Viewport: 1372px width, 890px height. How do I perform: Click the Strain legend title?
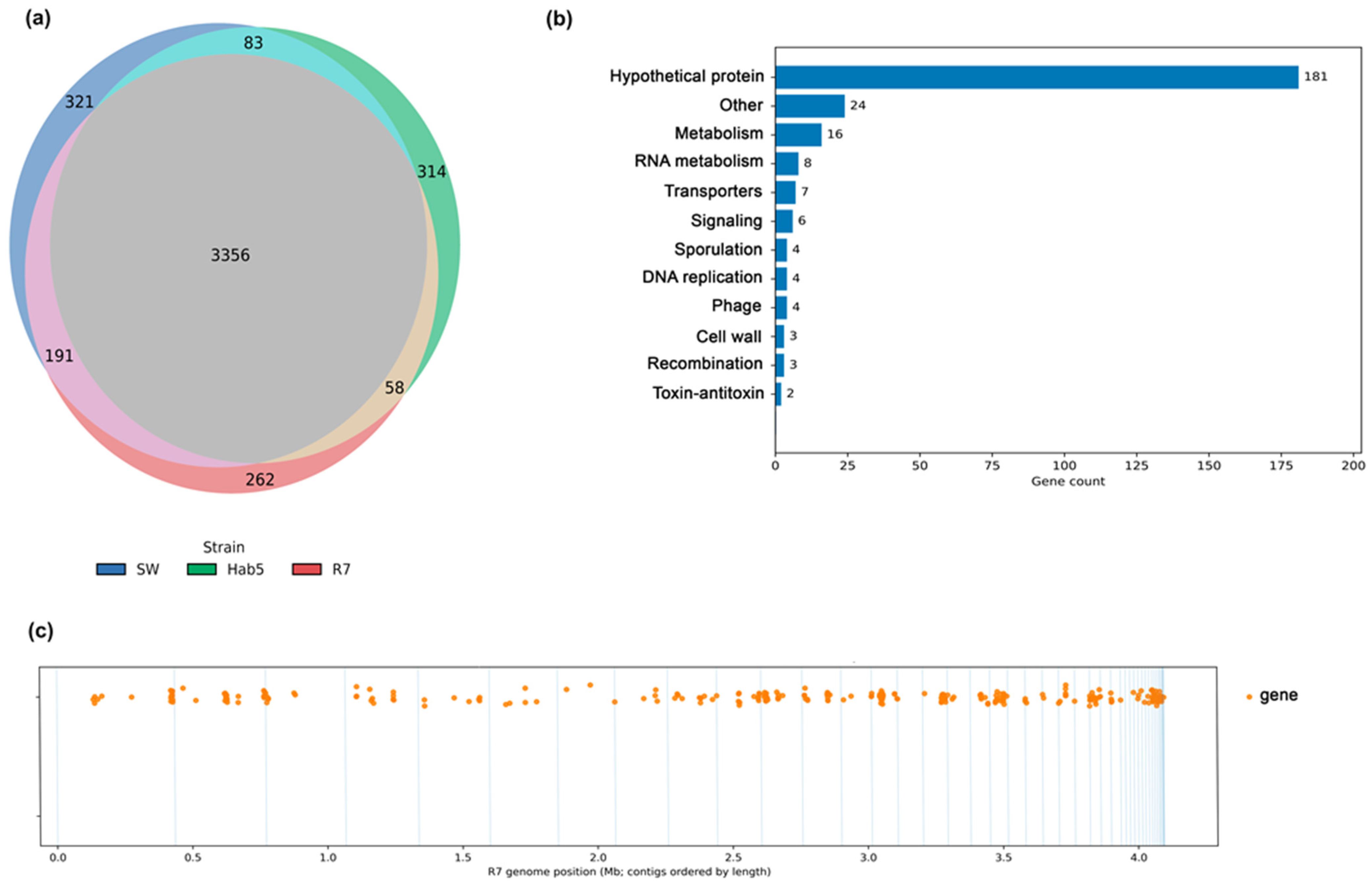click(224, 547)
